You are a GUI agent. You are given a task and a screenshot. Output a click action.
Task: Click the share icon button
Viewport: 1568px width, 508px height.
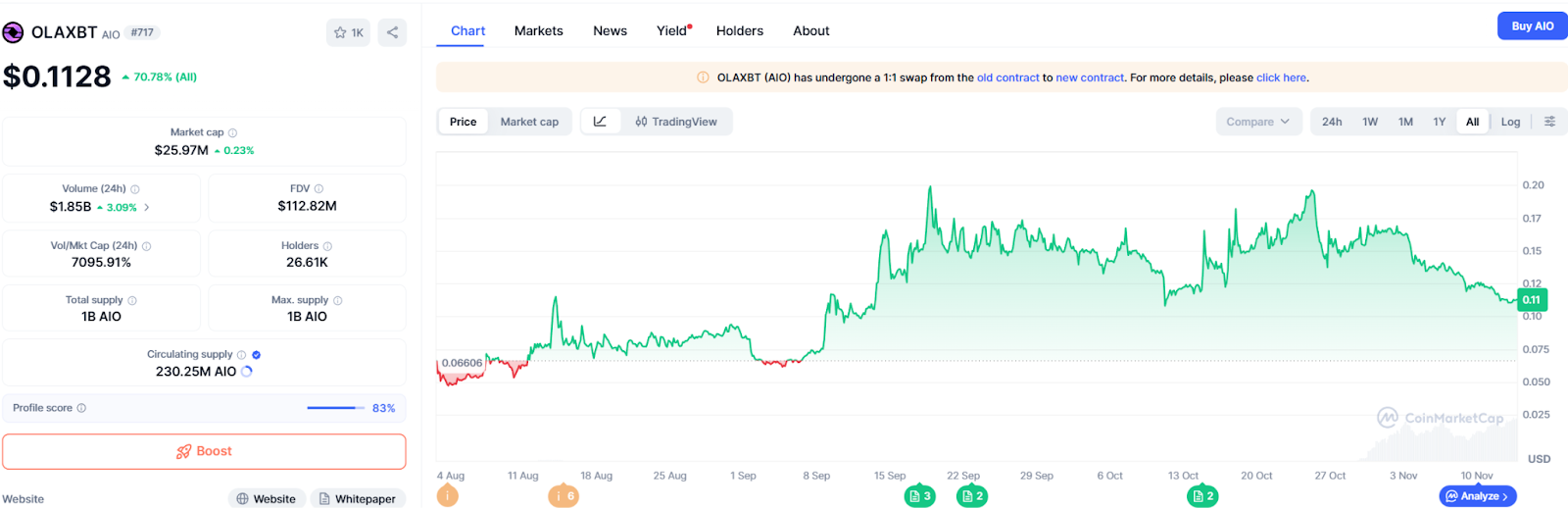[392, 32]
